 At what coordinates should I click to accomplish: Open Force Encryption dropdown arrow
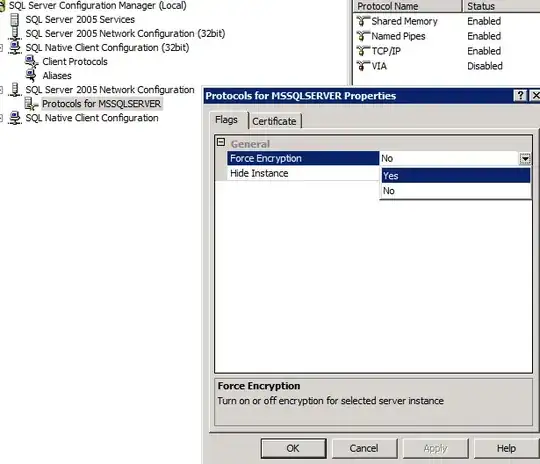525,158
